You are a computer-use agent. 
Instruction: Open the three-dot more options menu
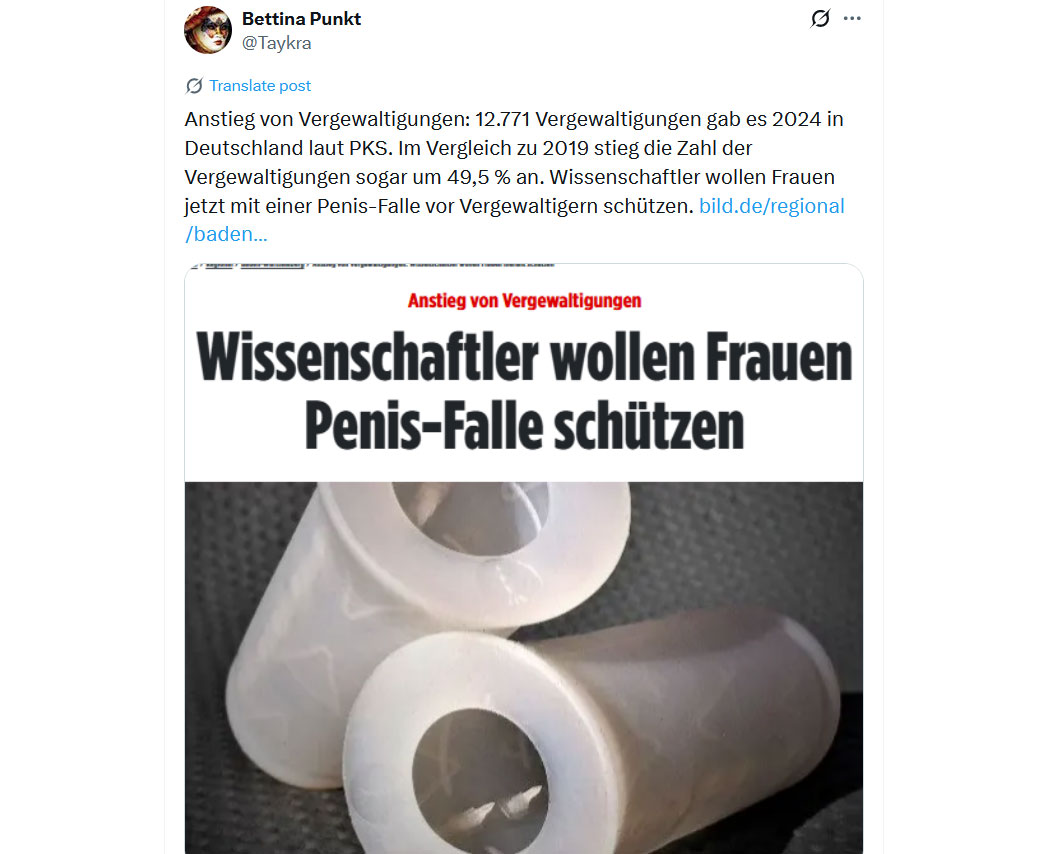pos(852,19)
